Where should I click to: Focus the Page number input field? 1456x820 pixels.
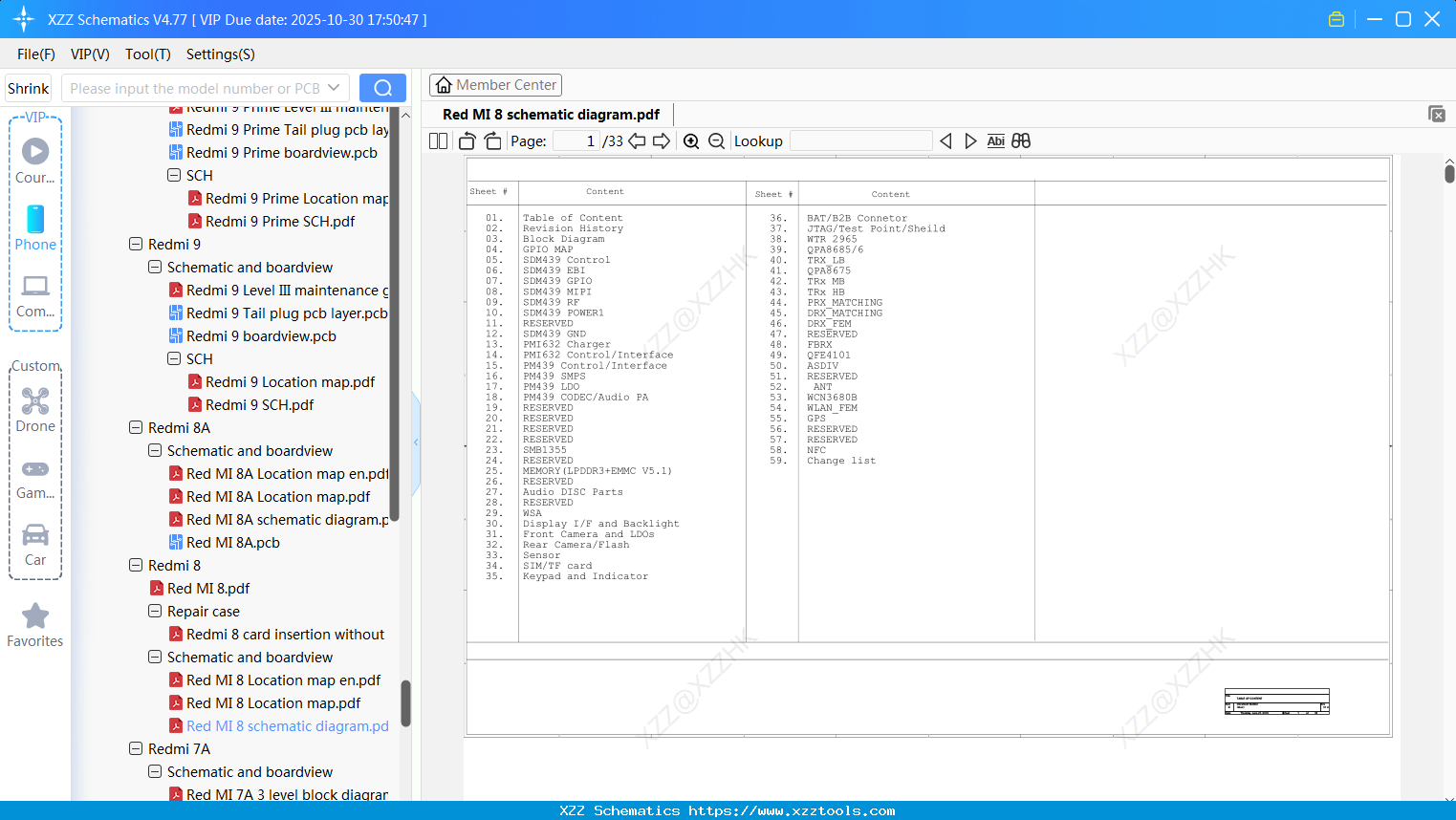pyautogui.click(x=576, y=141)
